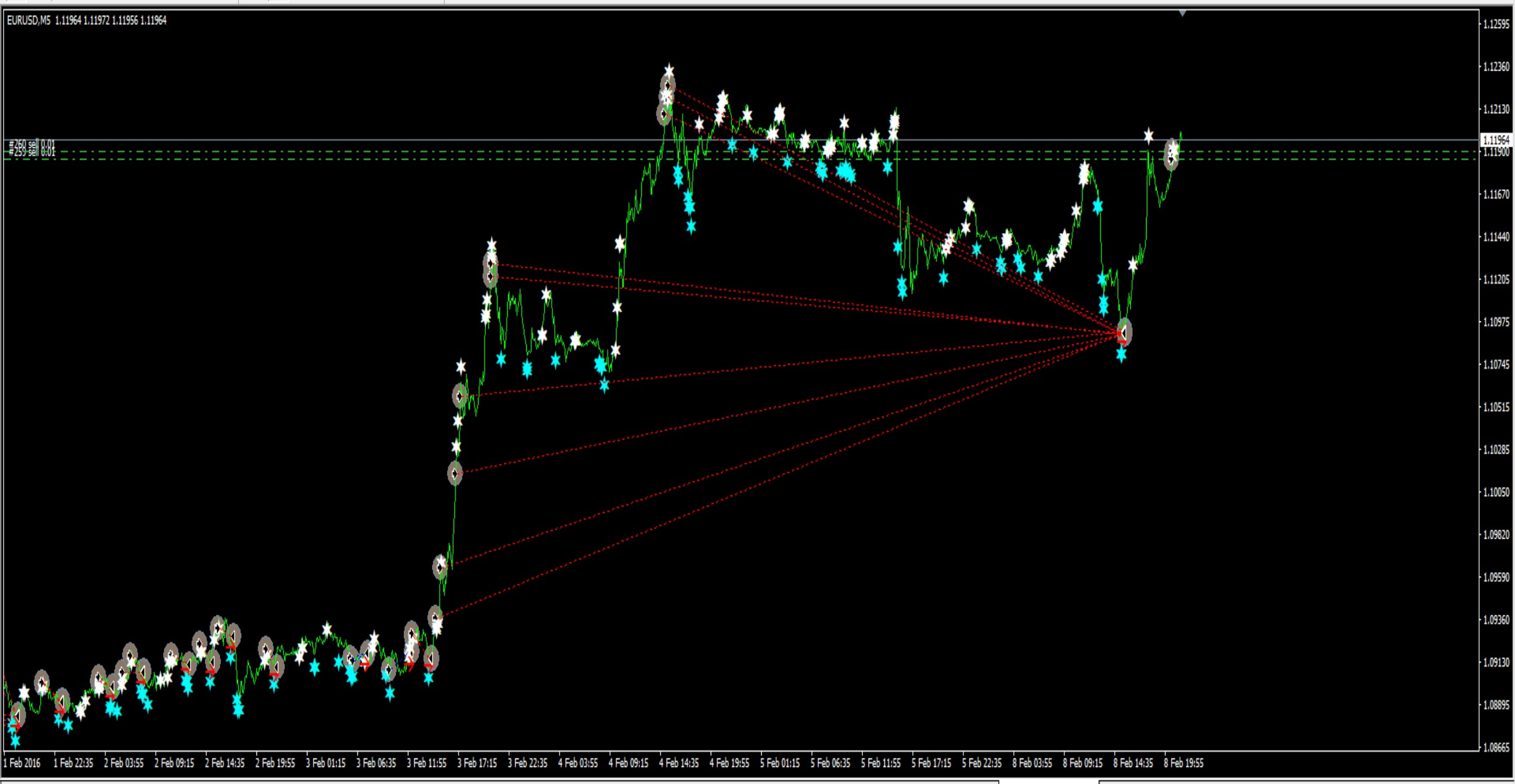Click time axis label 3 Feb 22:35
This screenshot has height=784, width=1515.
528,763
